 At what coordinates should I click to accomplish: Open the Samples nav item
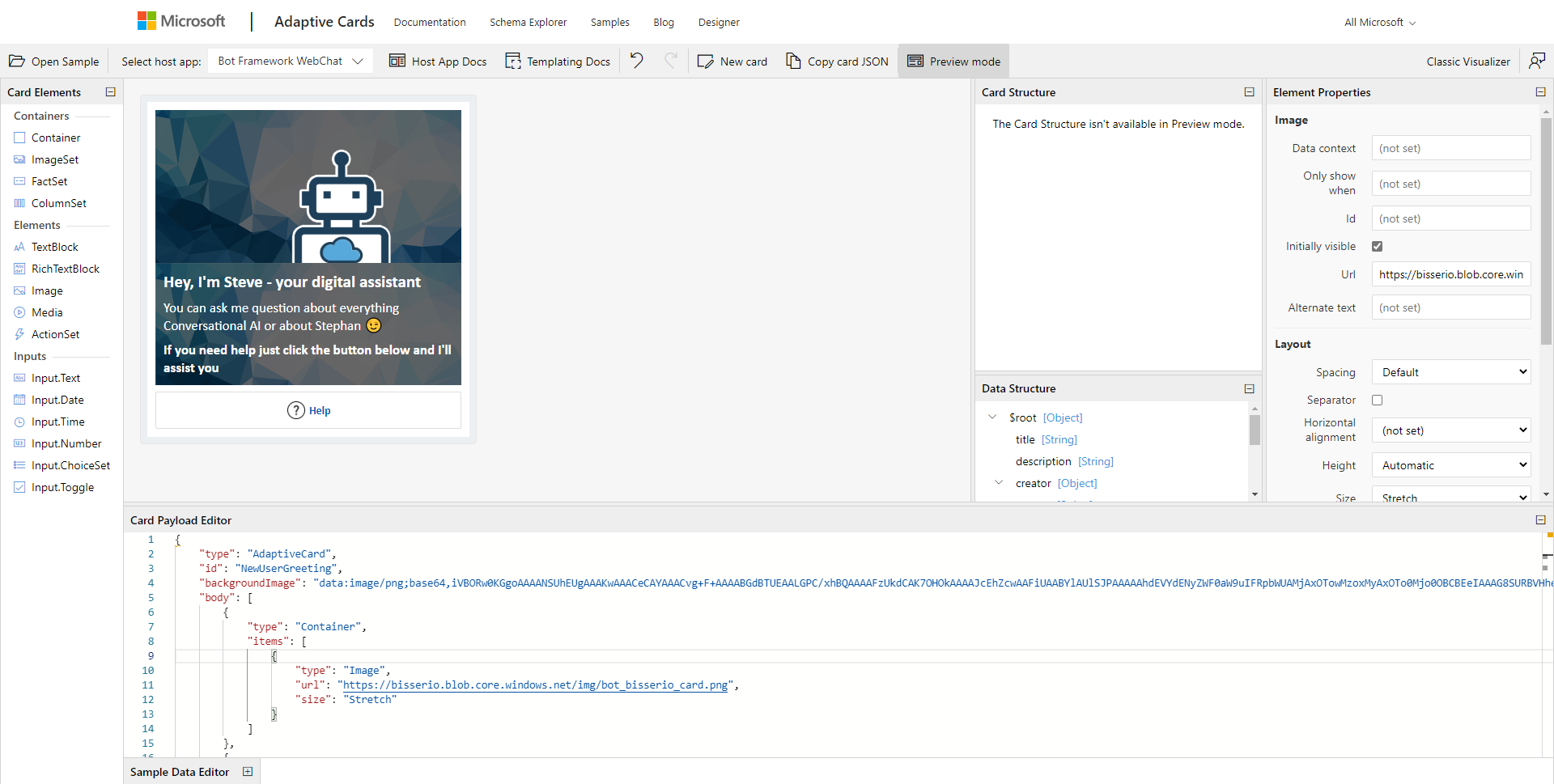[x=609, y=22]
